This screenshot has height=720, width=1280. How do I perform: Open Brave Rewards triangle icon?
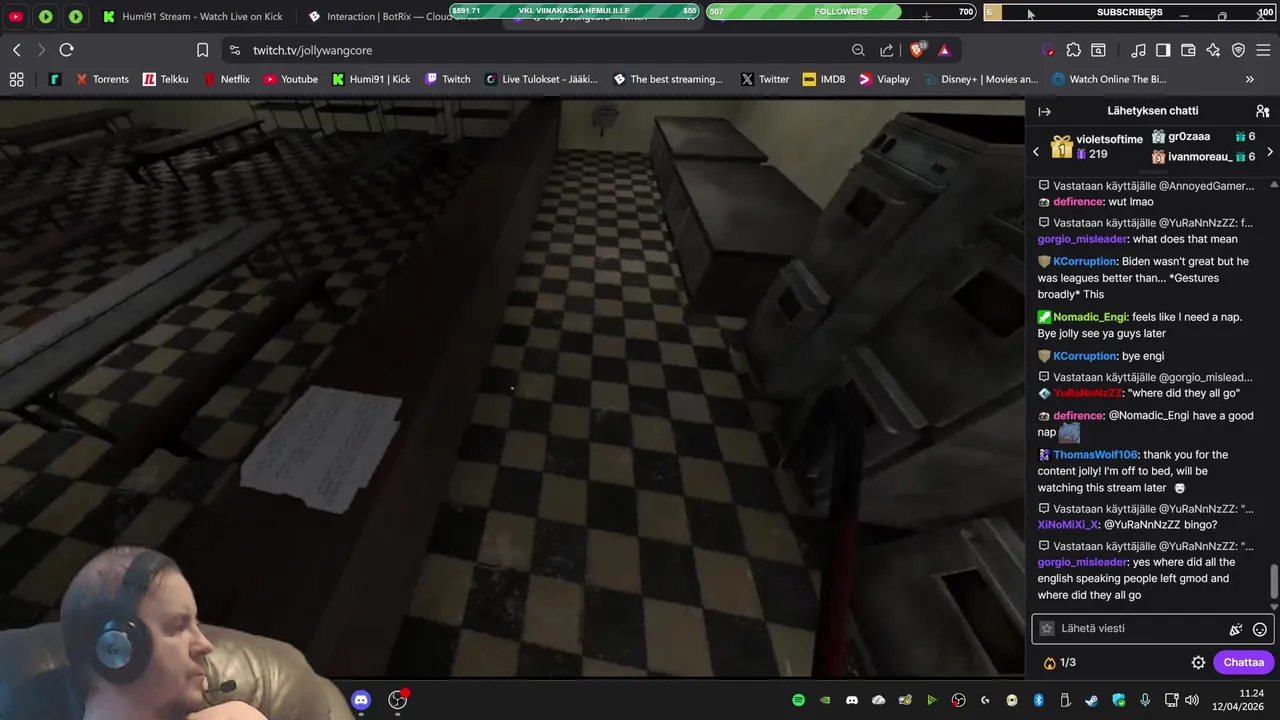tap(944, 50)
